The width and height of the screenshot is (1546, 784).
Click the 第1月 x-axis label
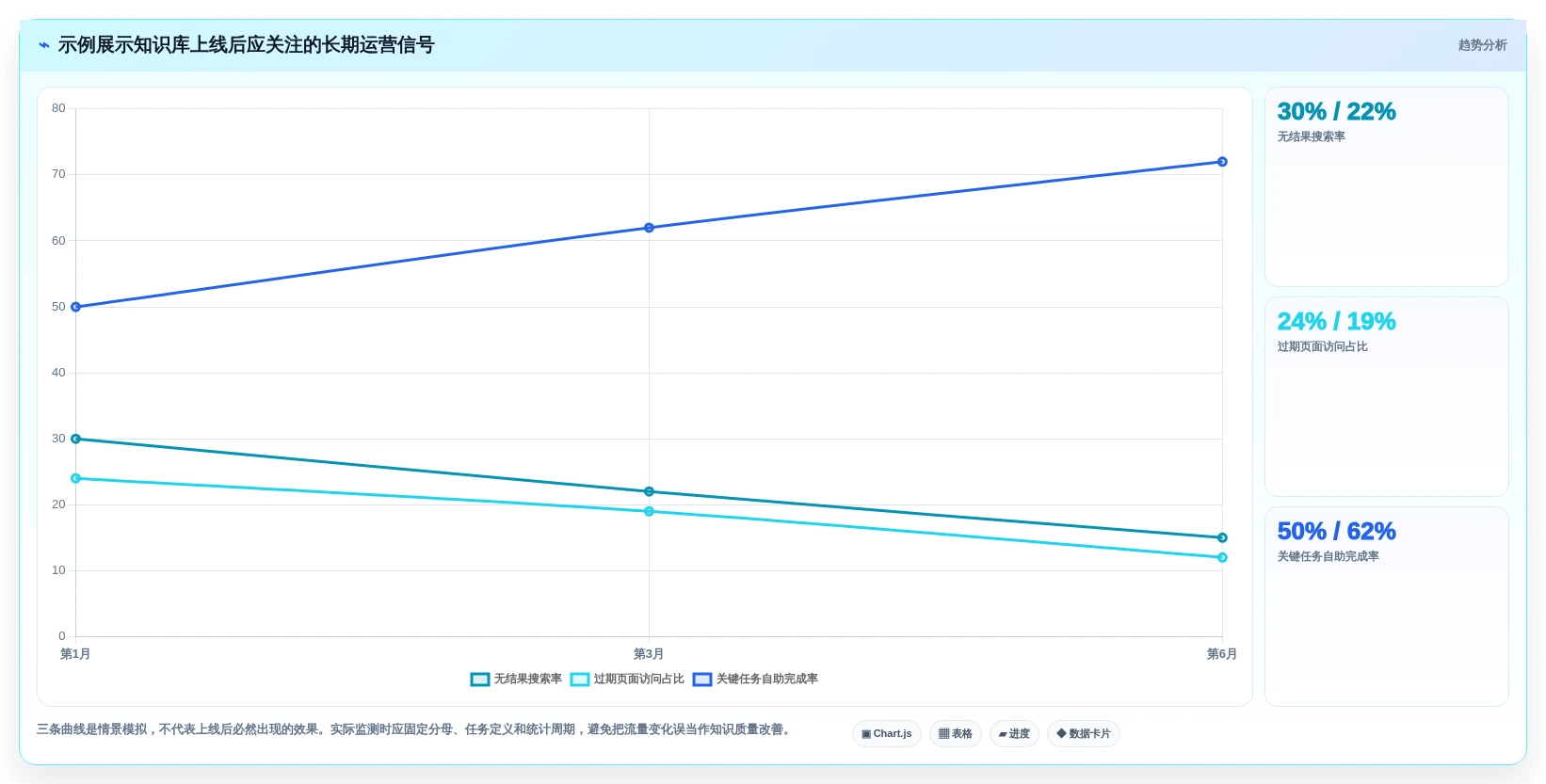75,654
